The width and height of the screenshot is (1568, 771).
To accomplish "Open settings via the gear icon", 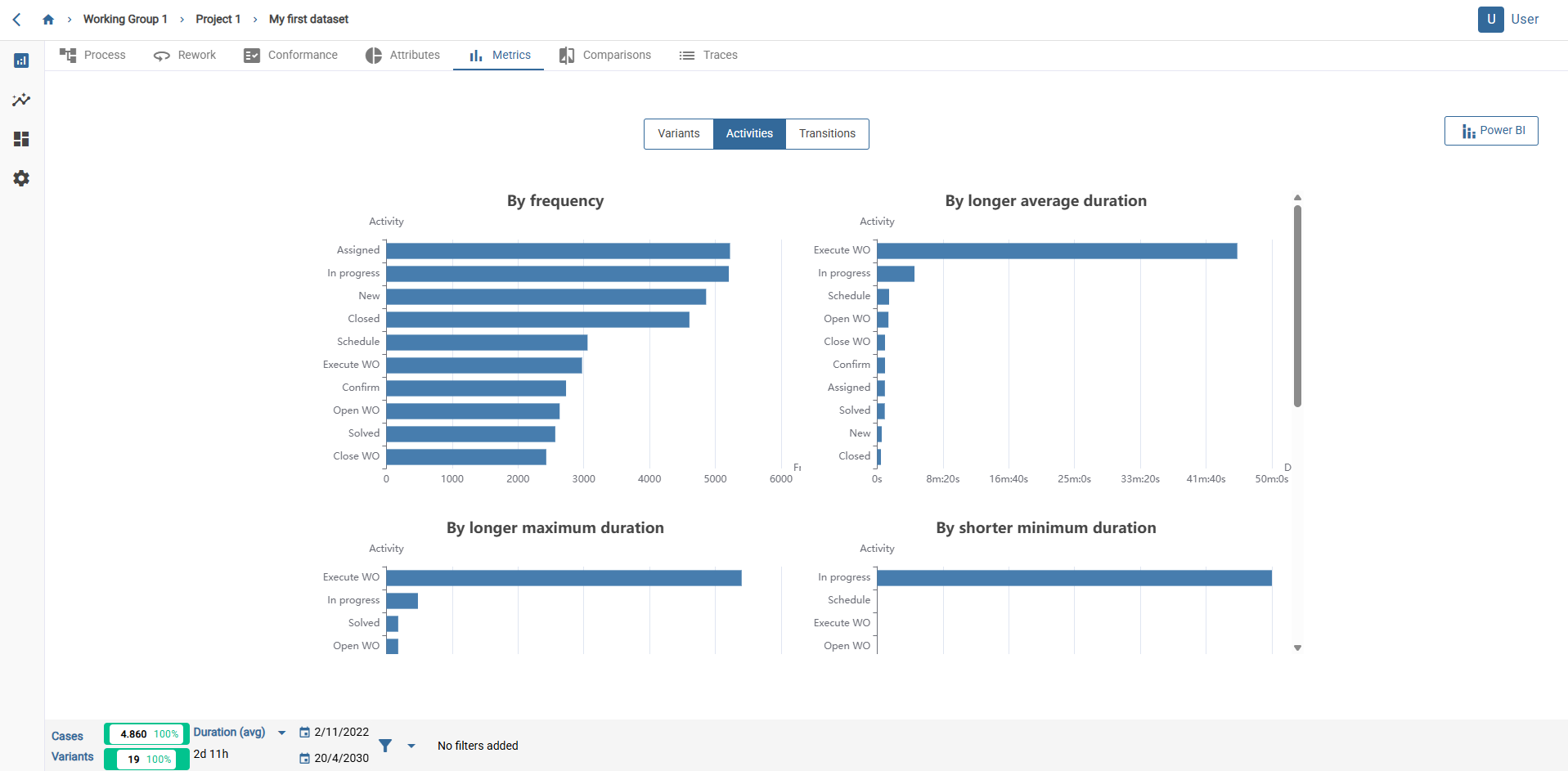I will [21, 178].
